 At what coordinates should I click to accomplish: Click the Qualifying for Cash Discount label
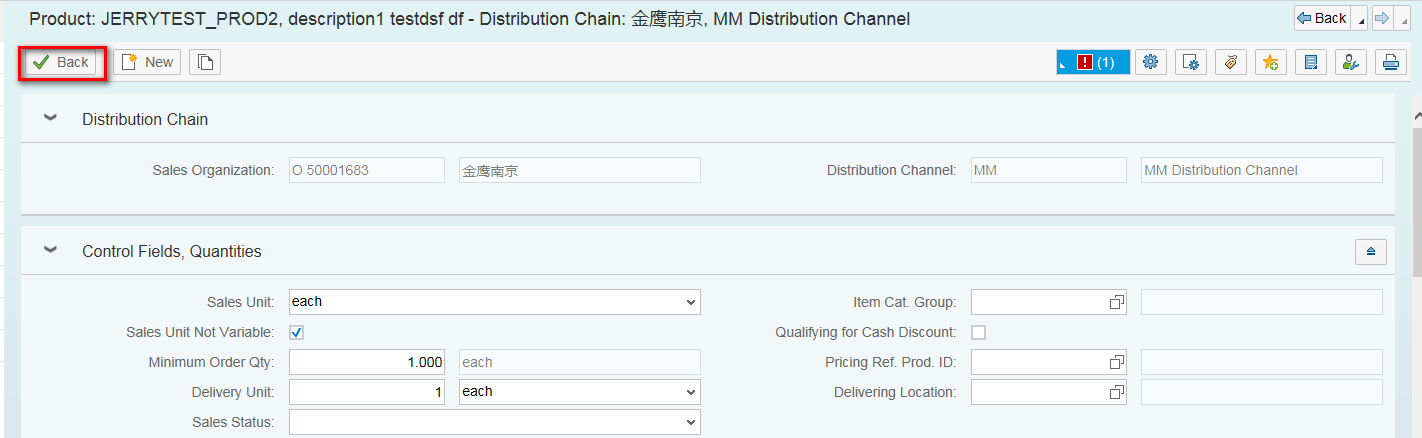[x=866, y=332]
